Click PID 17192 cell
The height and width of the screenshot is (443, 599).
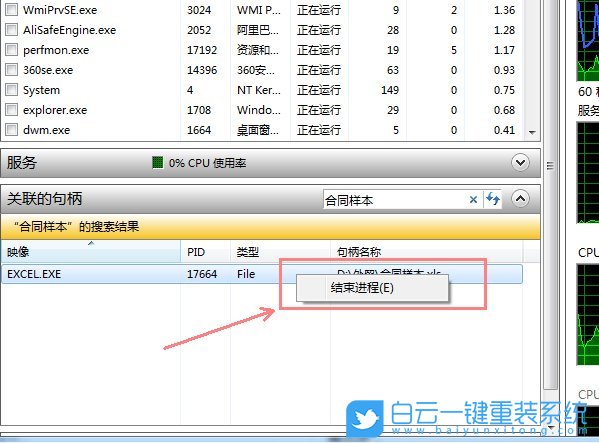(202, 50)
